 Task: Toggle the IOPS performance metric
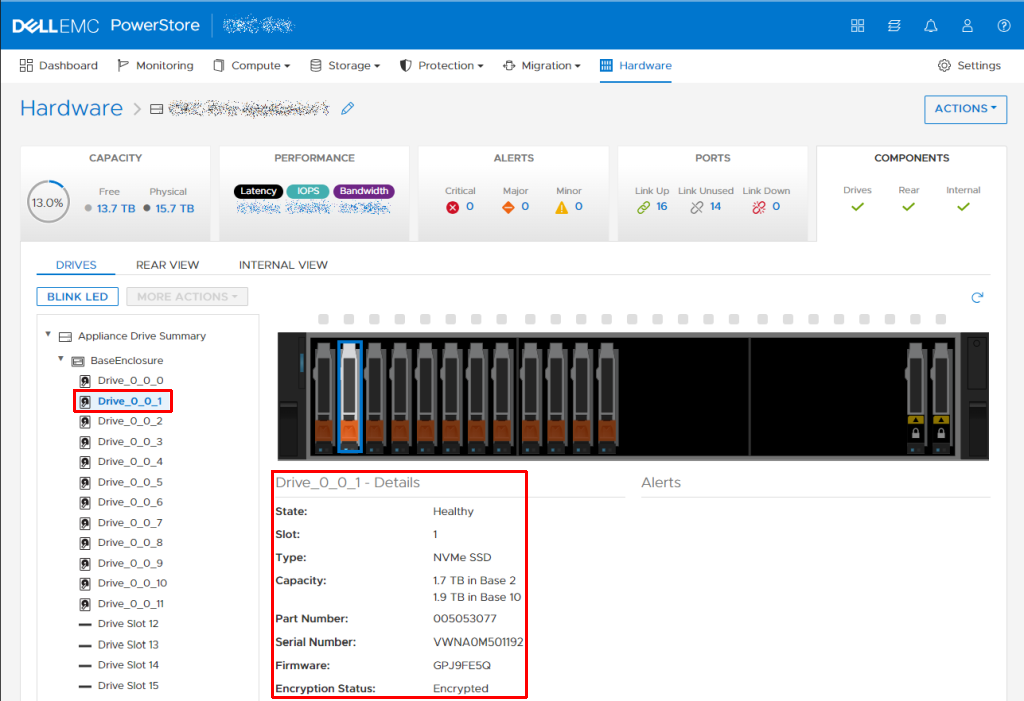[308, 190]
